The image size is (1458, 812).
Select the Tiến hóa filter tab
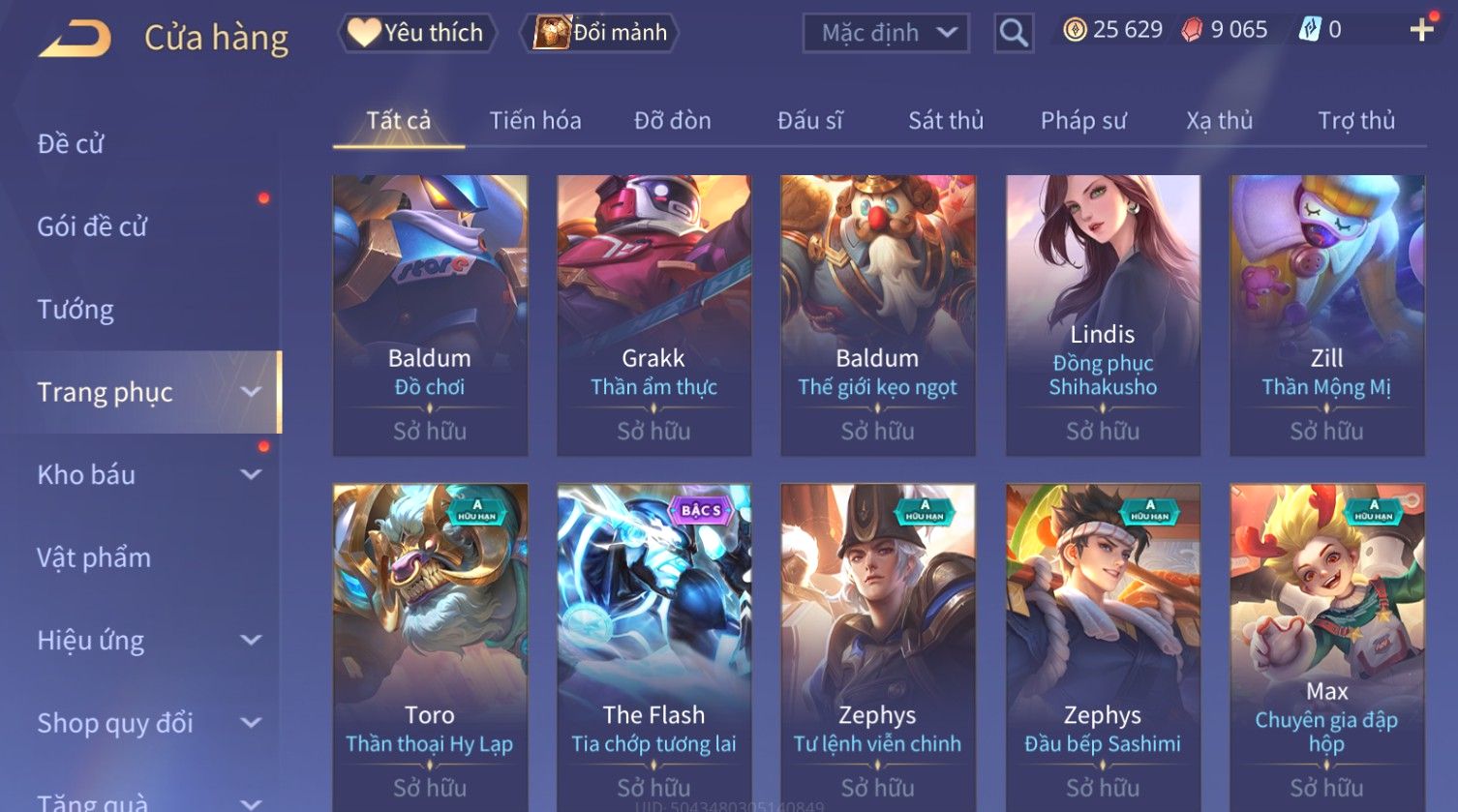click(x=534, y=120)
